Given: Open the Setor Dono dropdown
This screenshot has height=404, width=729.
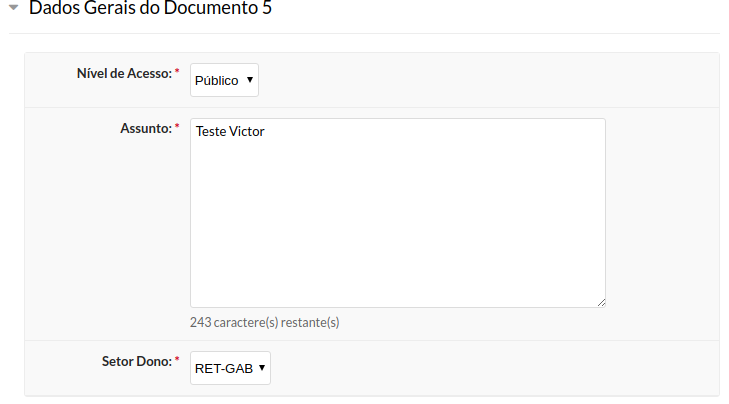Looking at the screenshot, I should pos(230,368).
